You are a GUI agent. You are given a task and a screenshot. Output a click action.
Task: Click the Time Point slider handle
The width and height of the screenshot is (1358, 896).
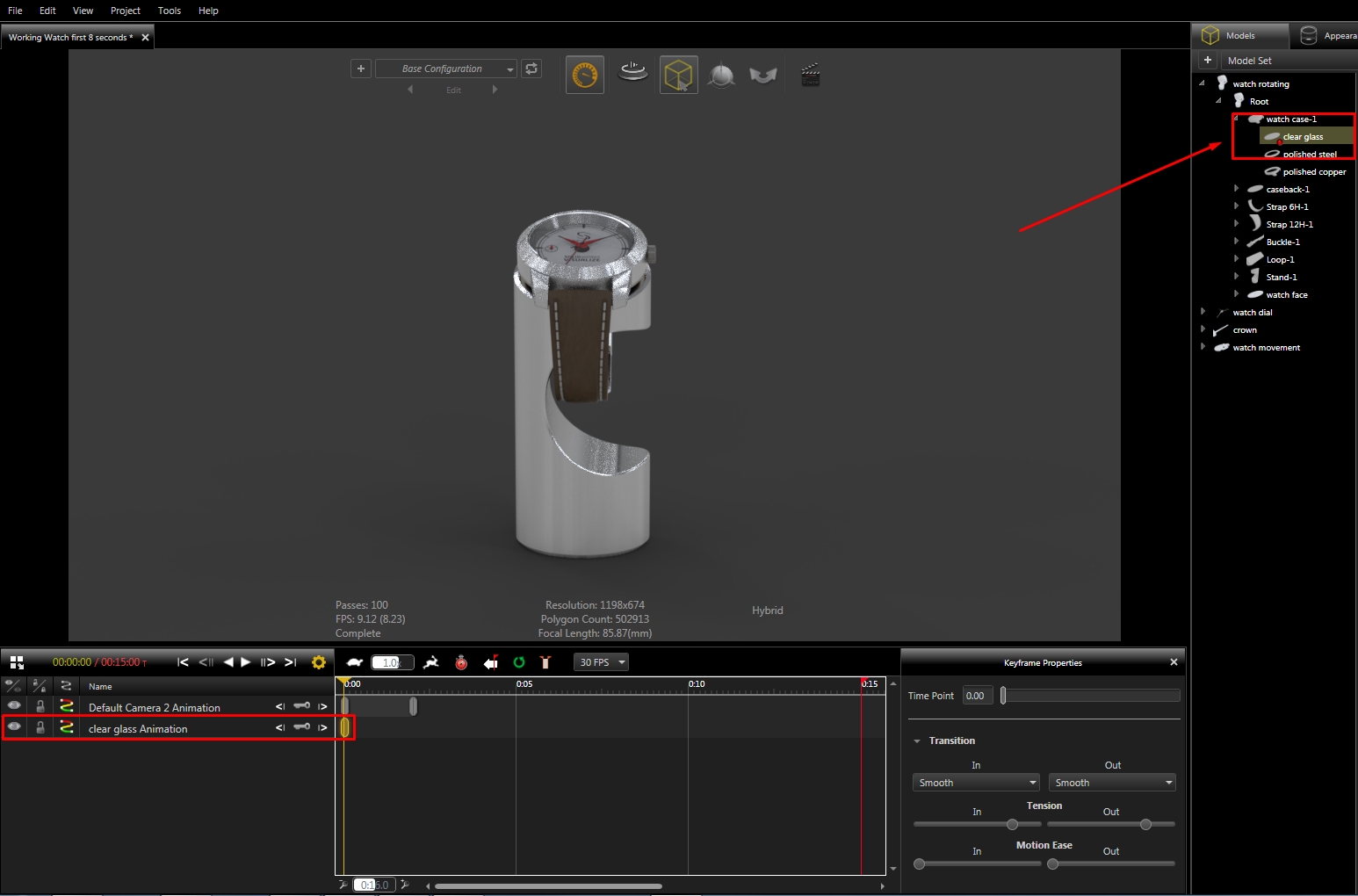point(1003,696)
